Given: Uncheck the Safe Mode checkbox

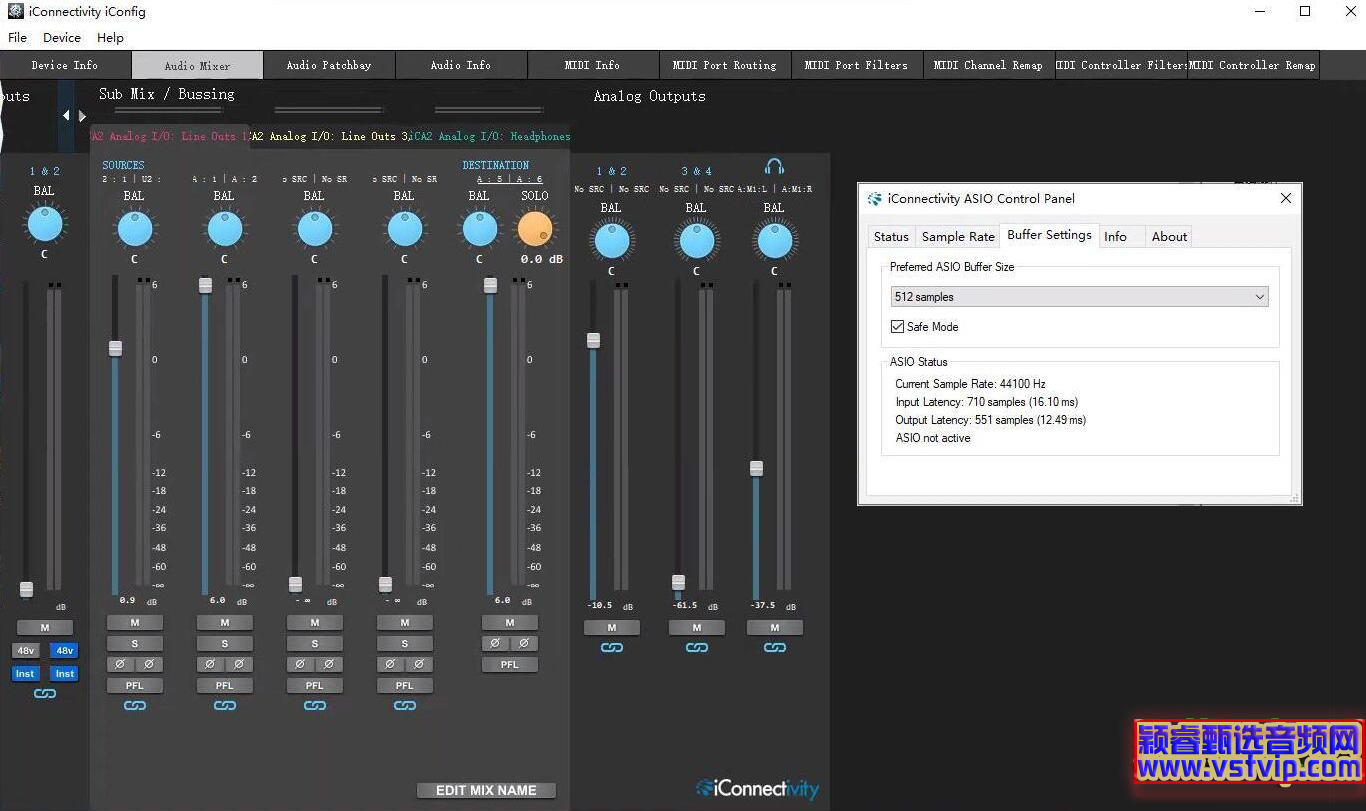Looking at the screenshot, I should coord(898,327).
